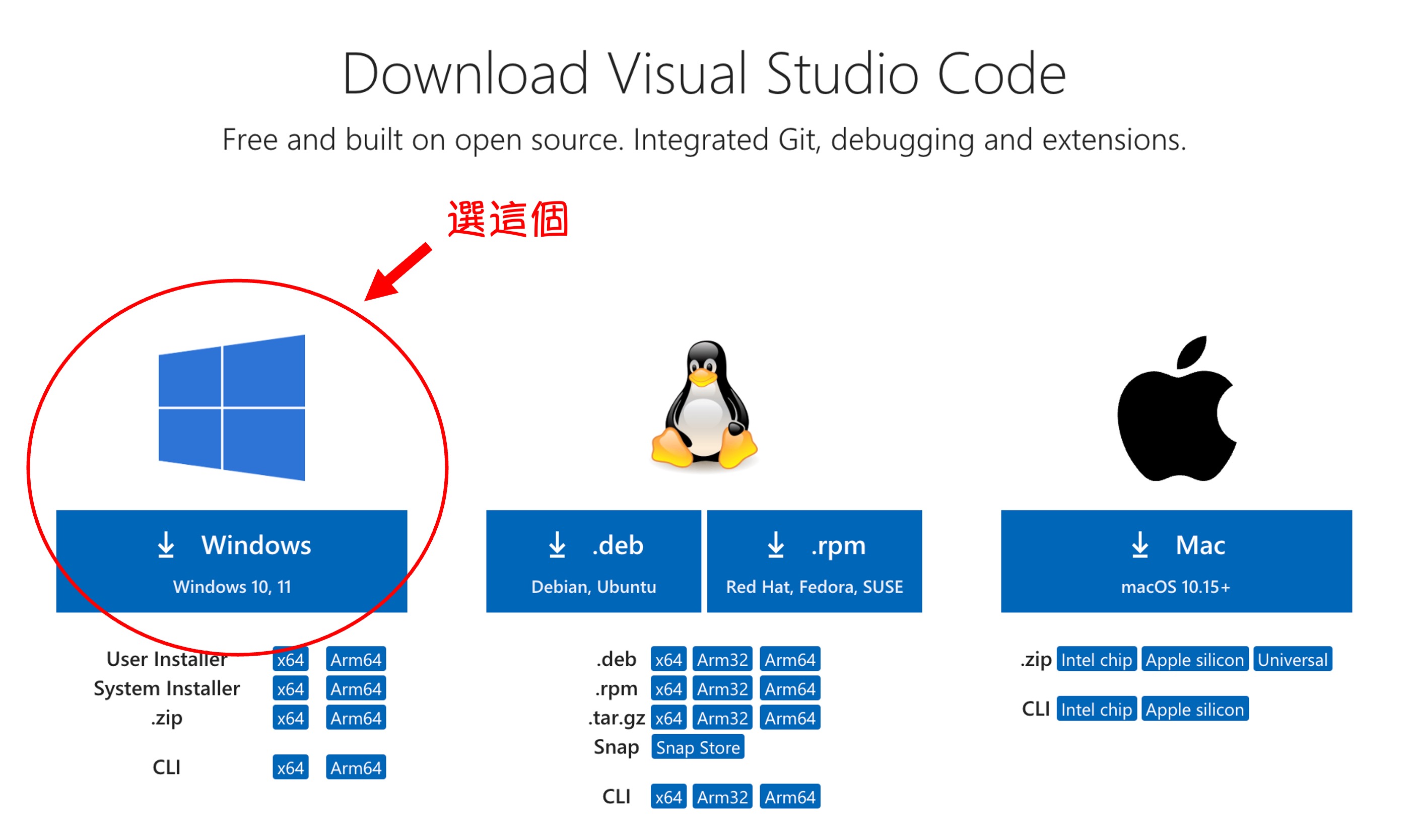Click the '.tar.gz' row label

click(616, 718)
